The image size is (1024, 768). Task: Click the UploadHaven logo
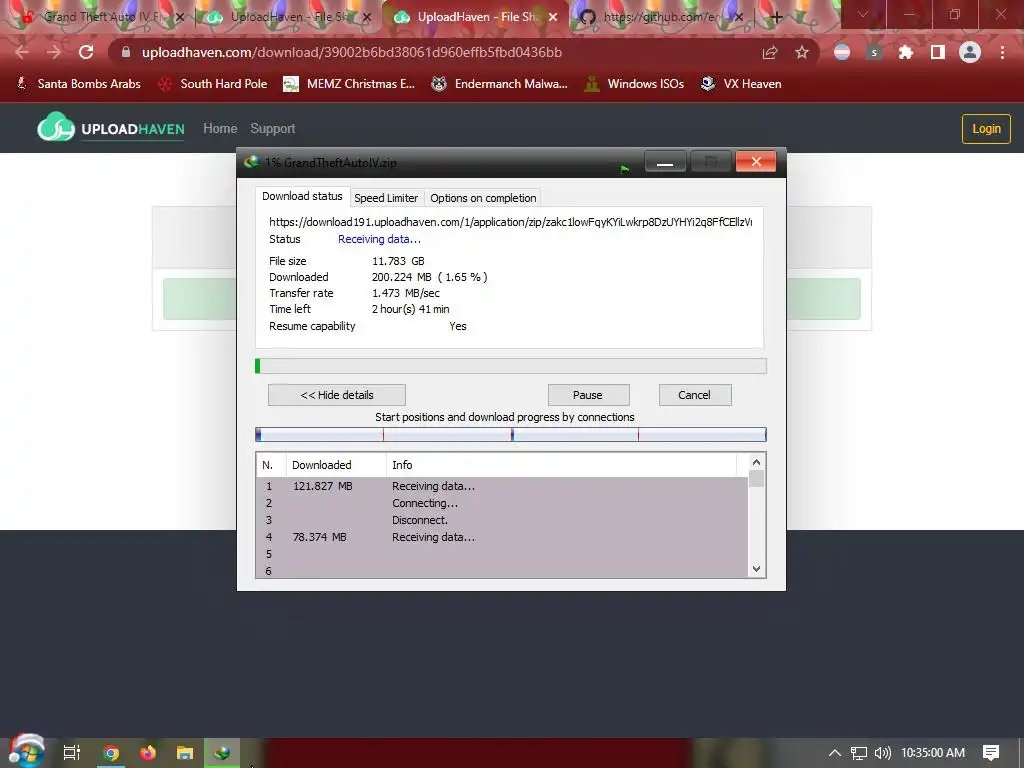pos(111,128)
